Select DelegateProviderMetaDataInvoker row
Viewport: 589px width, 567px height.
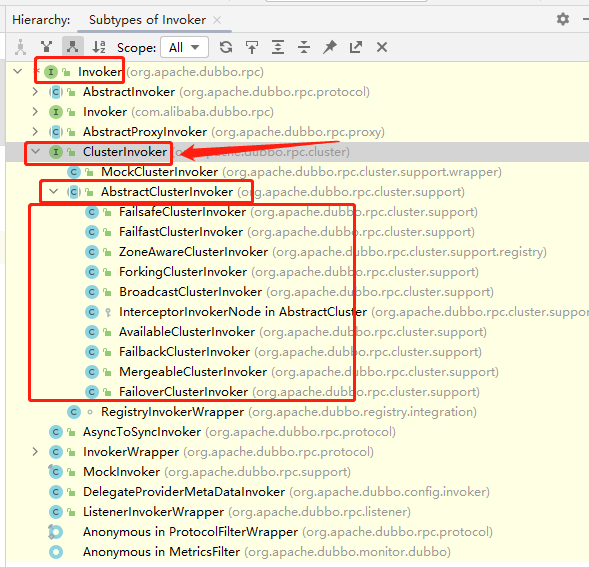297,491
